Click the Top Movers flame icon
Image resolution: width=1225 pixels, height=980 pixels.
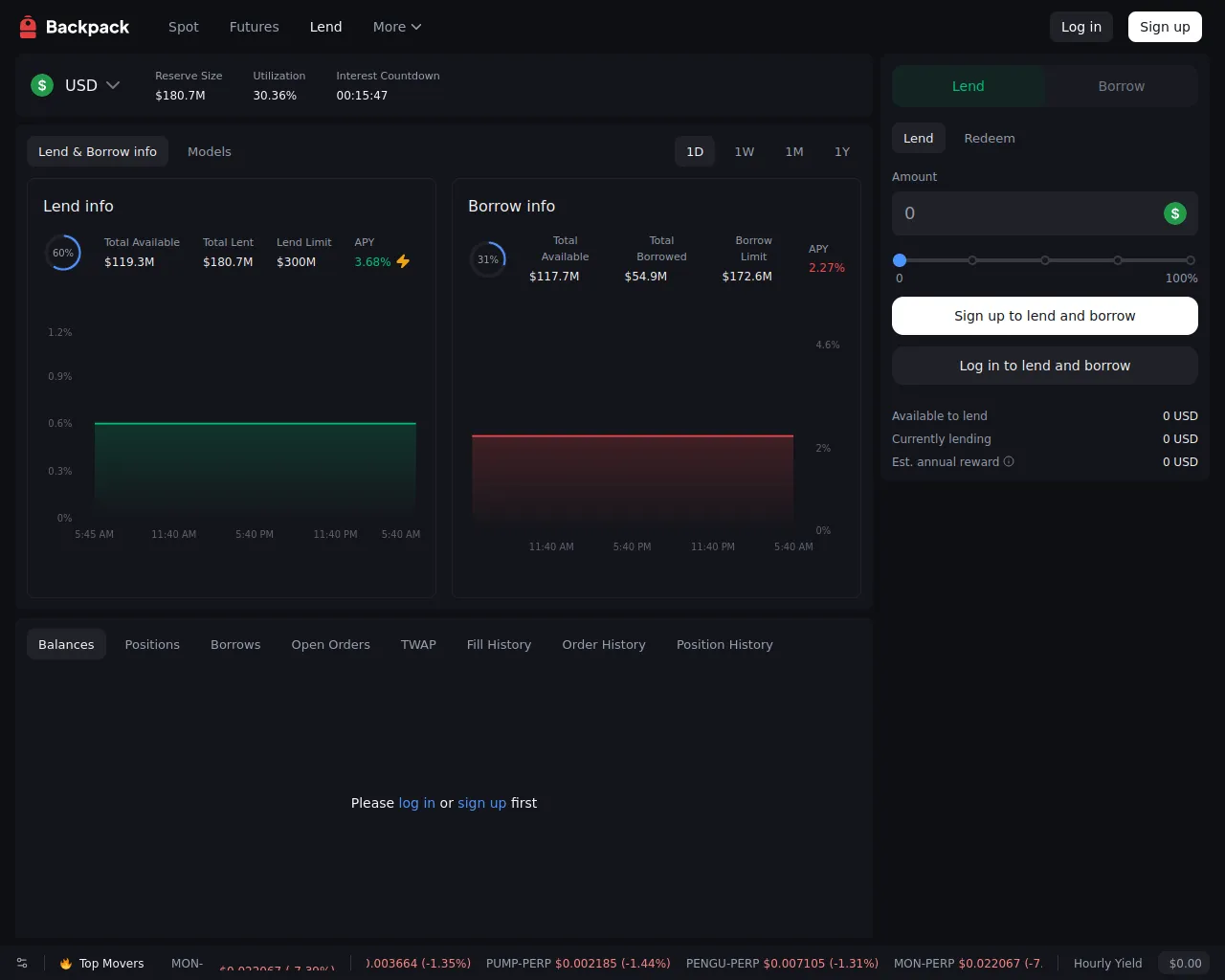(x=66, y=964)
